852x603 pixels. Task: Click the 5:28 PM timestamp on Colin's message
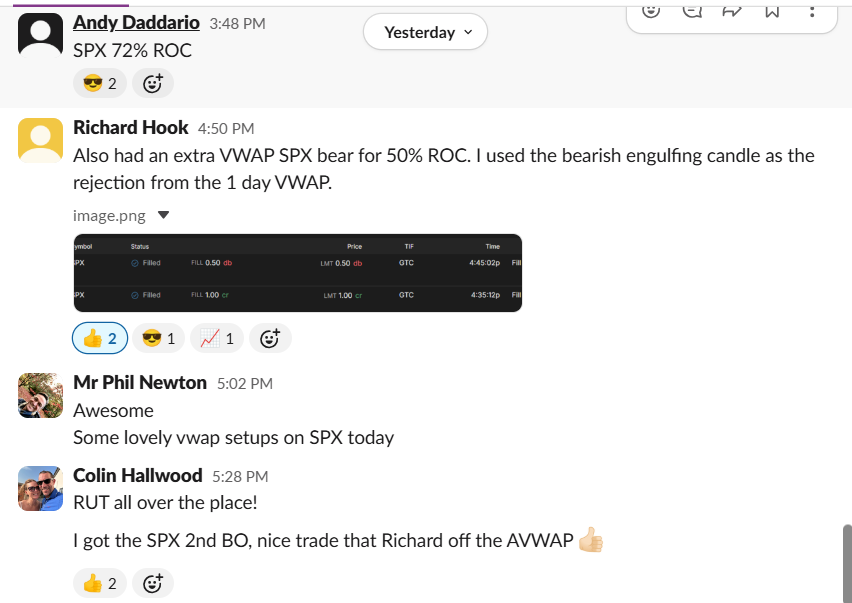(x=241, y=476)
